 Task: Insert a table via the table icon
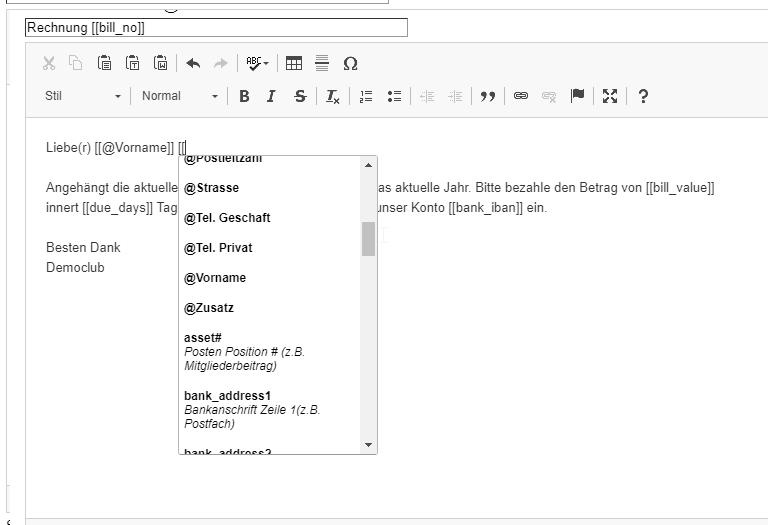click(x=294, y=63)
